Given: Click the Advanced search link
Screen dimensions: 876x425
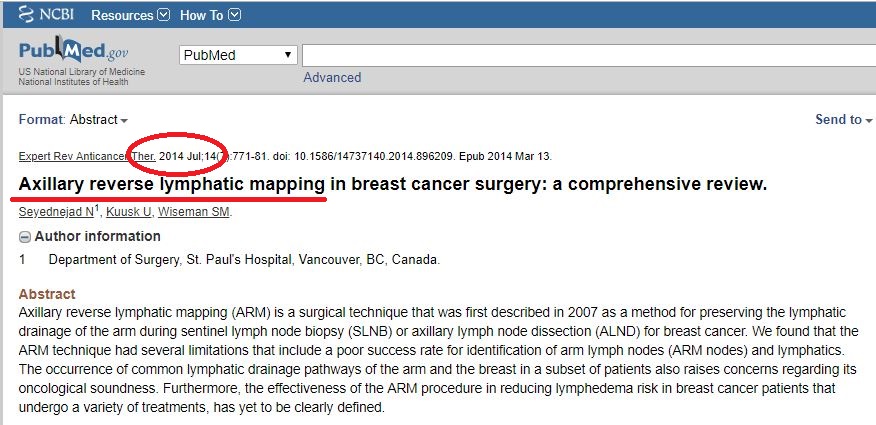Looking at the screenshot, I should pyautogui.click(x=332, y=77).
